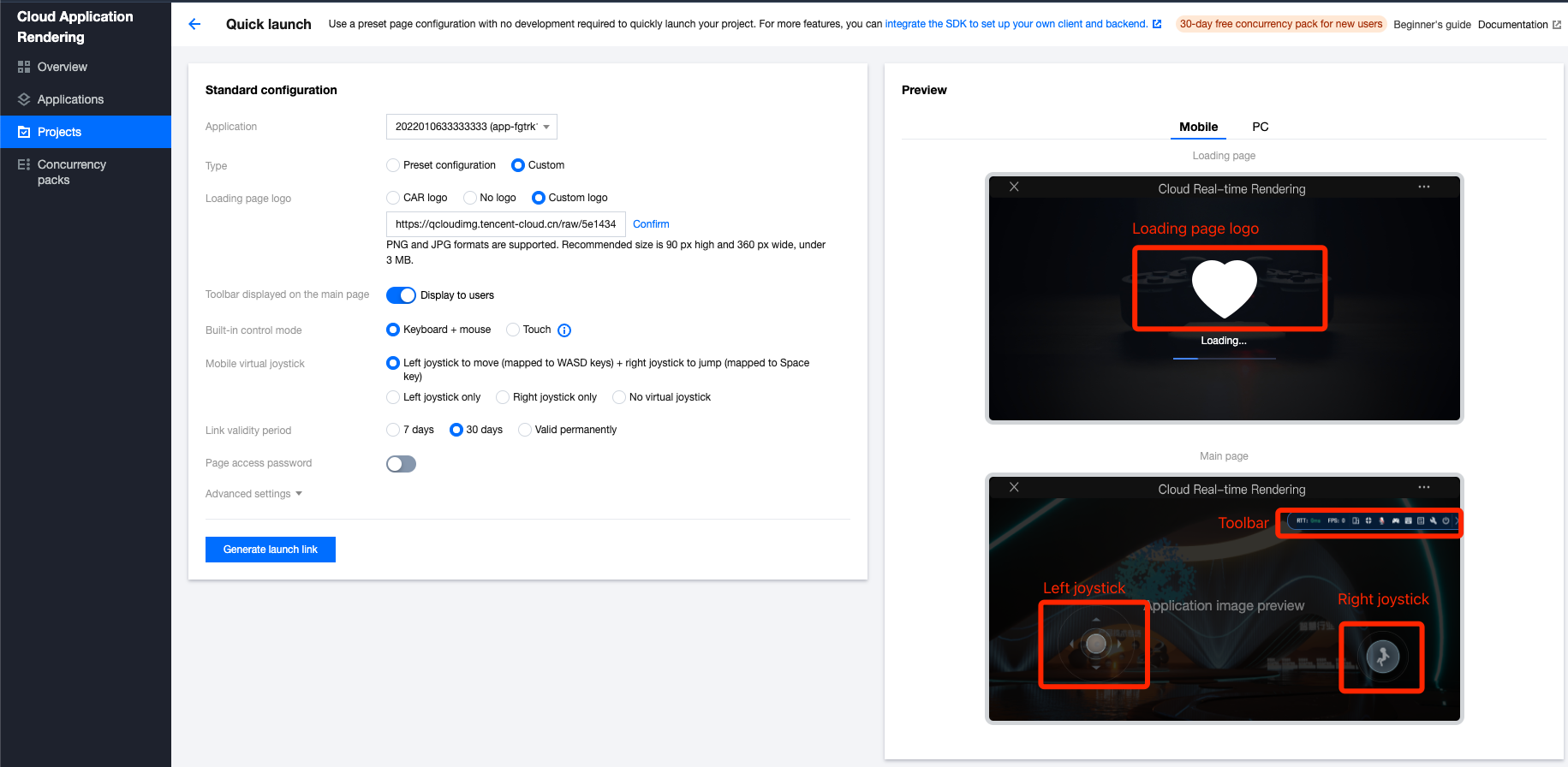Click the more dots in Loading page preview
This screenshot has width=1568, height=767.
pyautogui.click(x=1424, y=187)
